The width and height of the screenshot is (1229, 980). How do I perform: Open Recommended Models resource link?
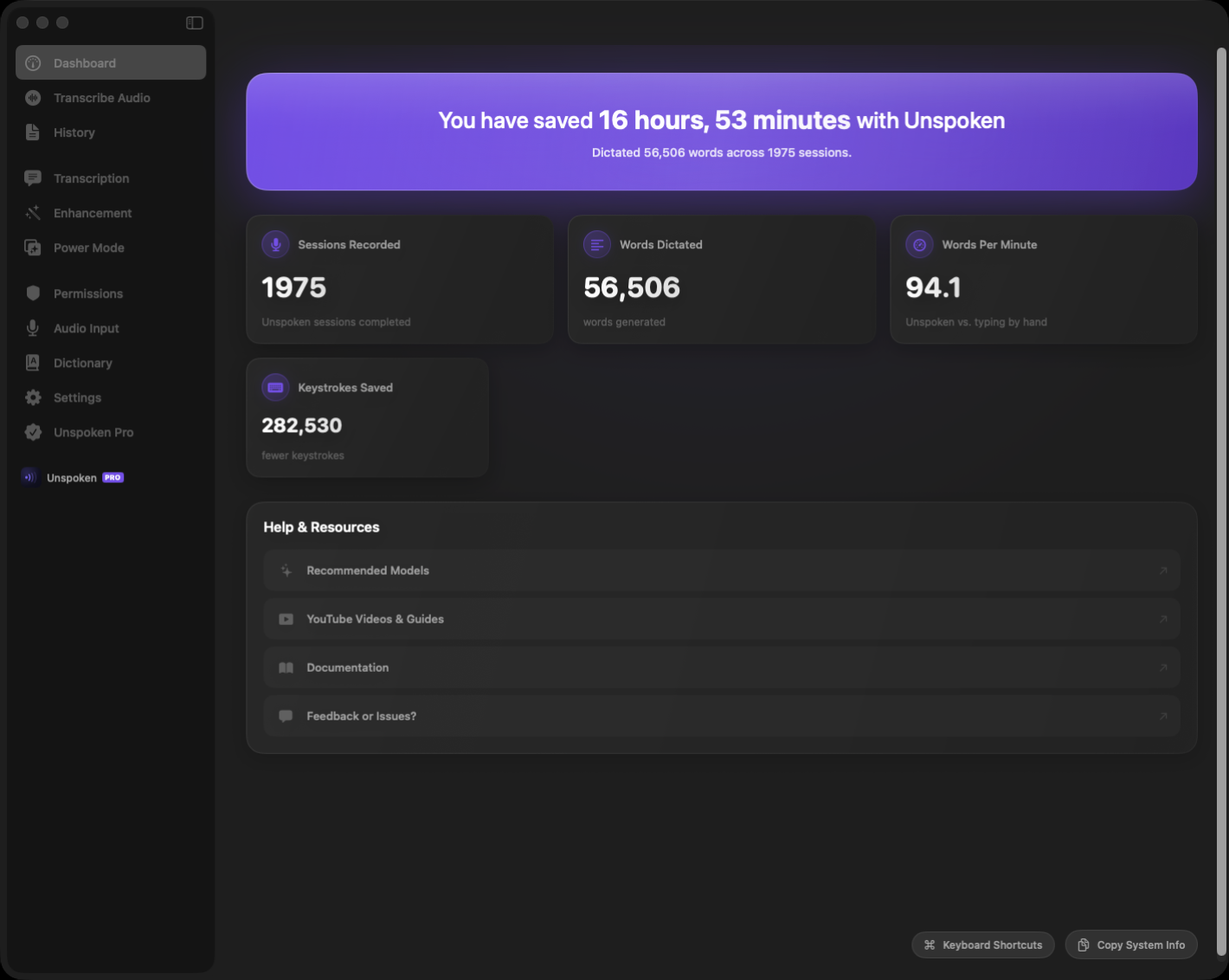(x=722, y=571)
